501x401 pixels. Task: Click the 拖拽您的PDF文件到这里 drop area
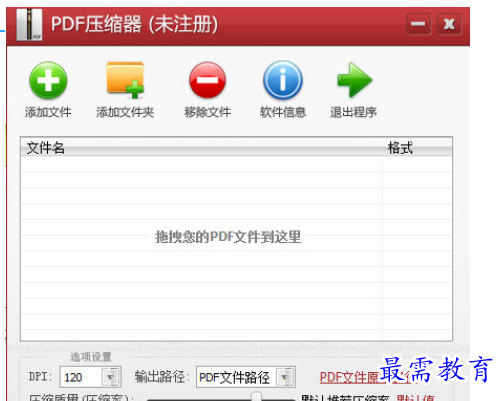coord(228,237)
